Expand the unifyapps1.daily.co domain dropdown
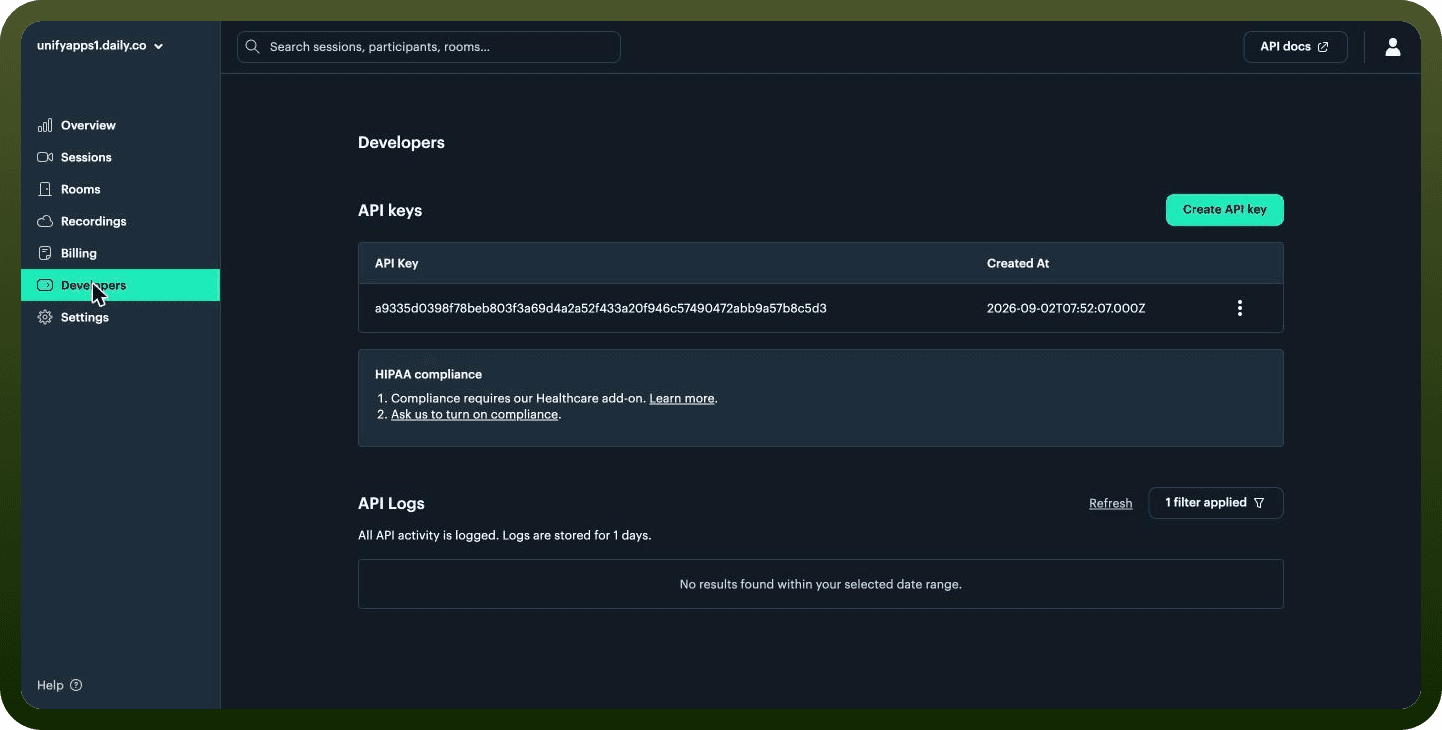Screen dimensions: 1442x730 (x=100, y=45)
